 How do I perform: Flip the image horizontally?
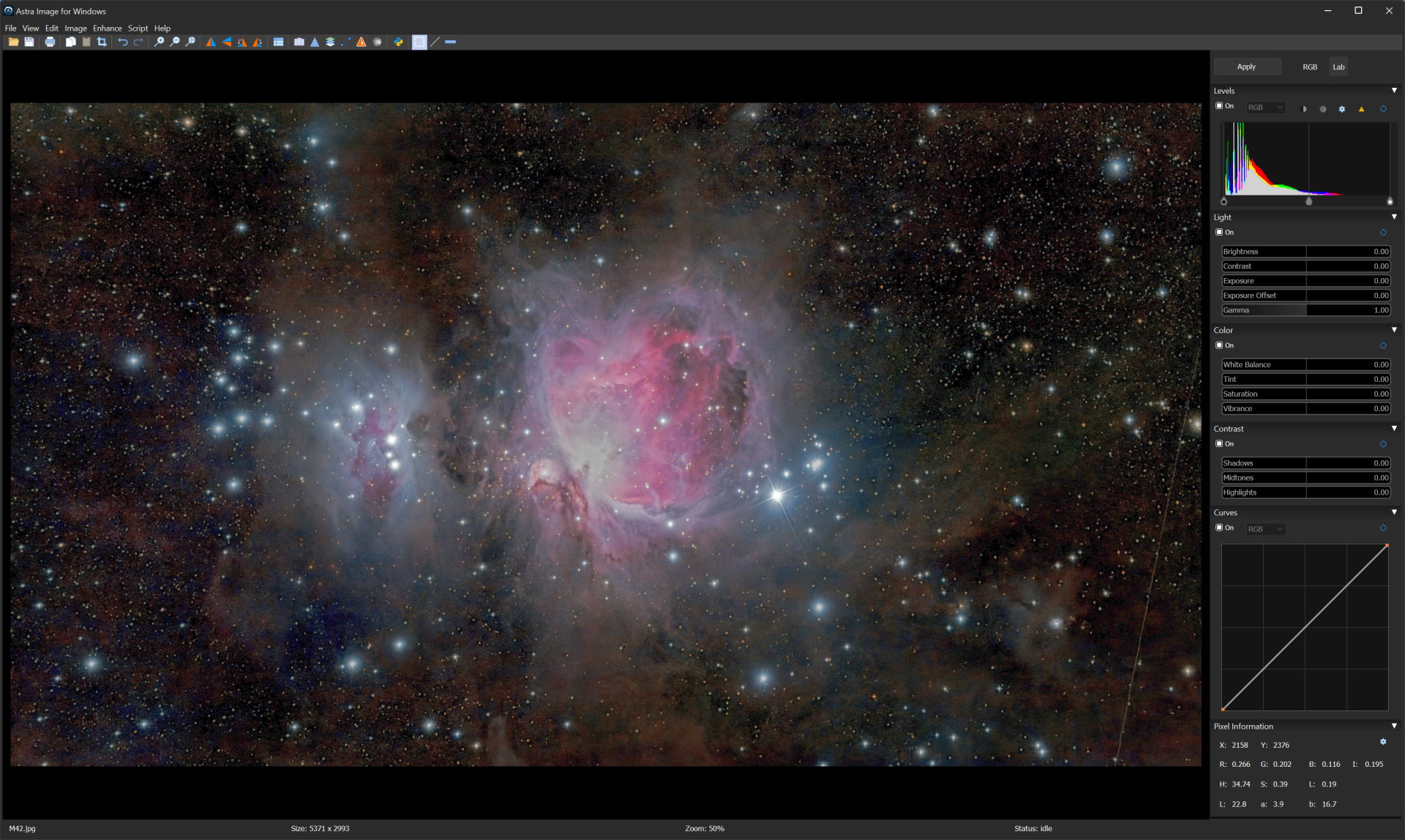[x=211, y=42]
